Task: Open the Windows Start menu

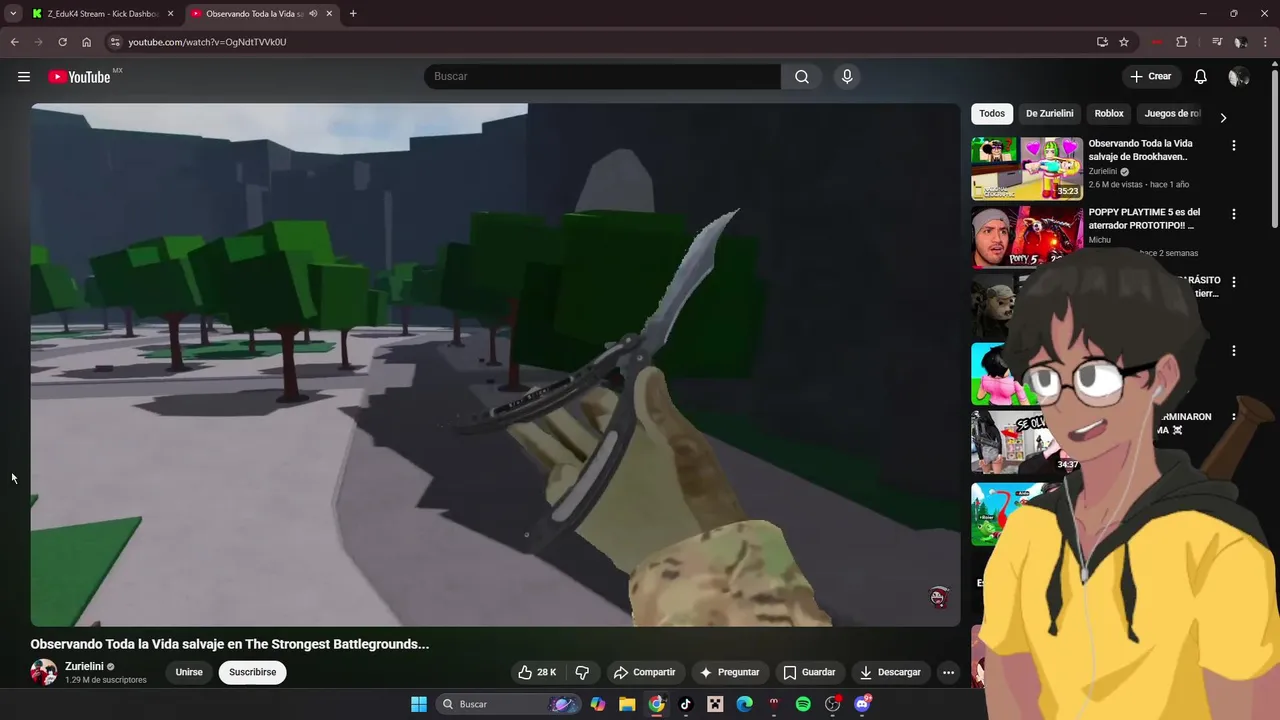Action: click(419, 704)
